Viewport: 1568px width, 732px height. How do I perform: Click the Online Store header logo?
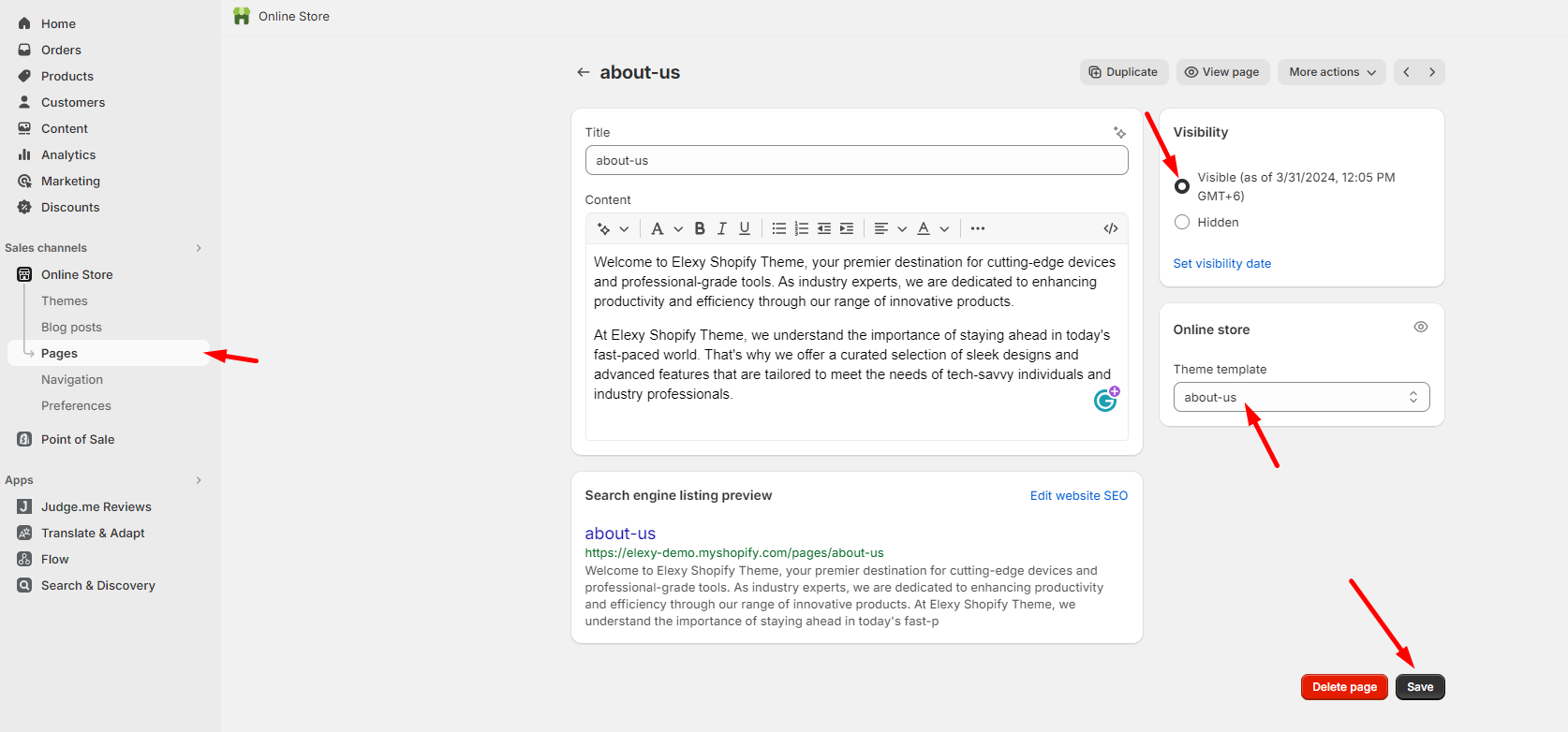[242, 16]
